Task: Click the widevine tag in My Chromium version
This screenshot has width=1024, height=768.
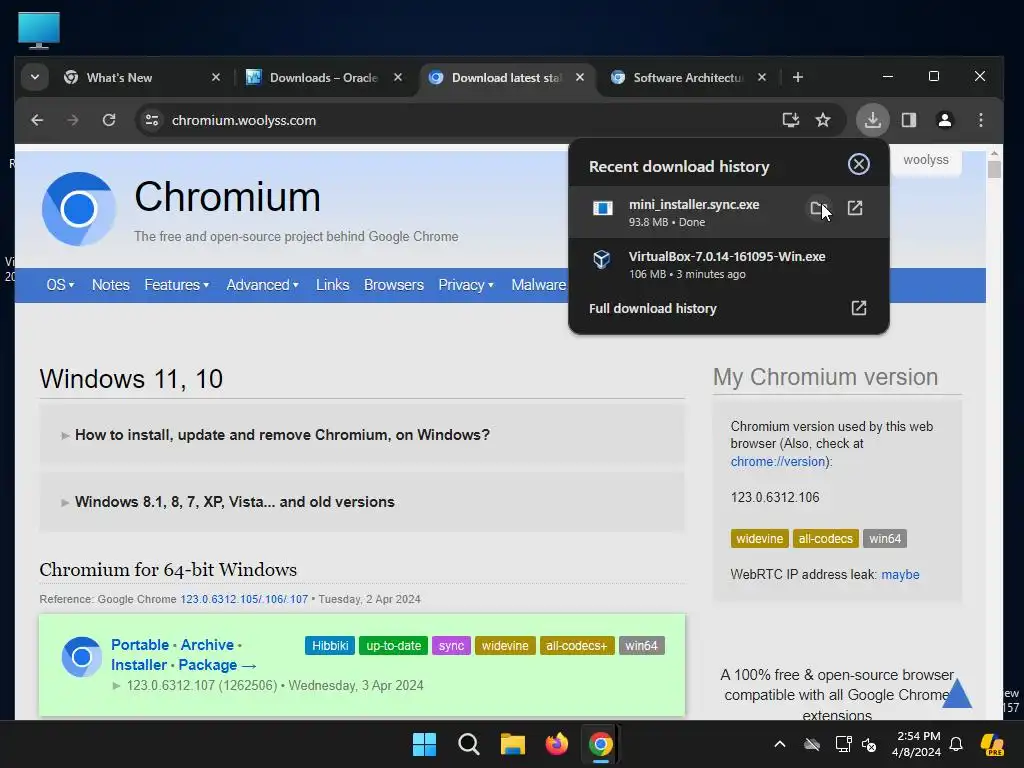Action: [x=760, y=539]
